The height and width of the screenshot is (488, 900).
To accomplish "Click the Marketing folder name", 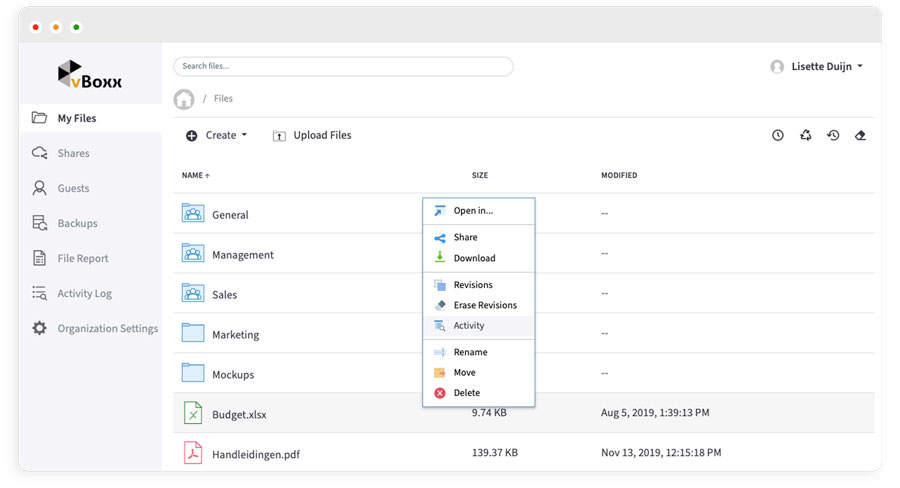I will (x=235, y=335).
